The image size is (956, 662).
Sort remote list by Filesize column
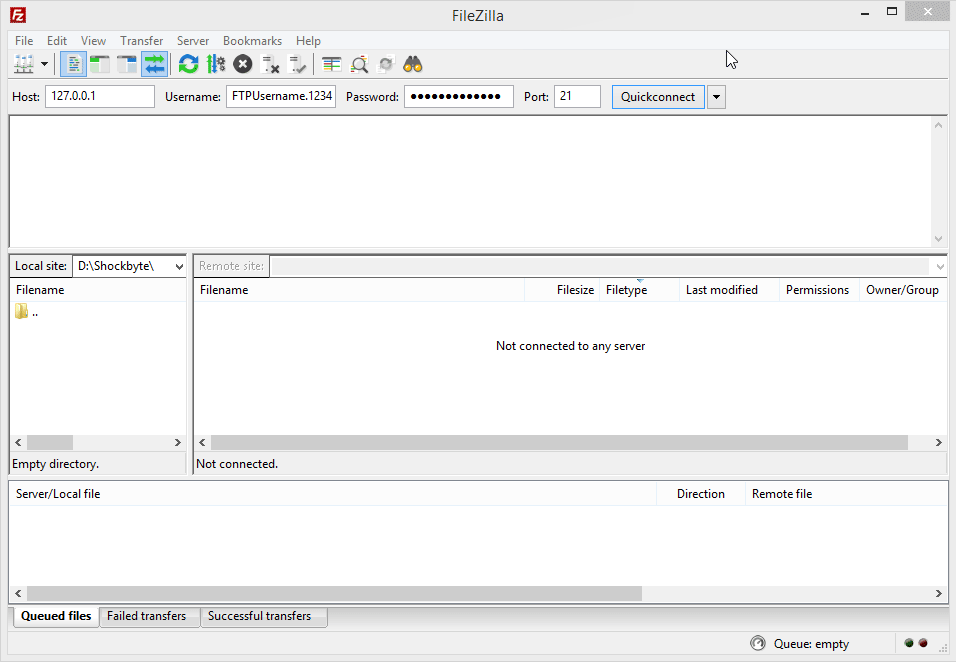point(562,290)
